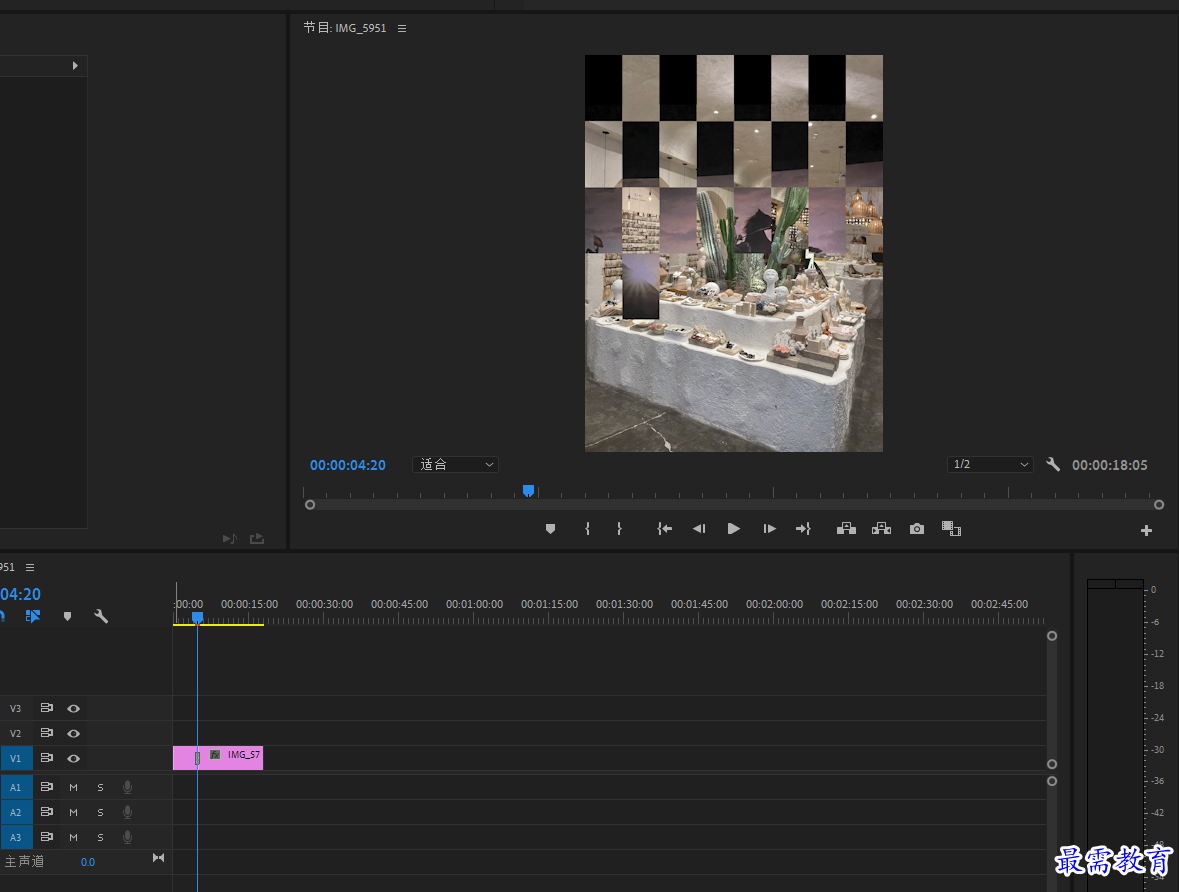Image resolution: width=1179 pixels, height=892 pixels.
Task: Target the A3 track header
Action: 16,837
